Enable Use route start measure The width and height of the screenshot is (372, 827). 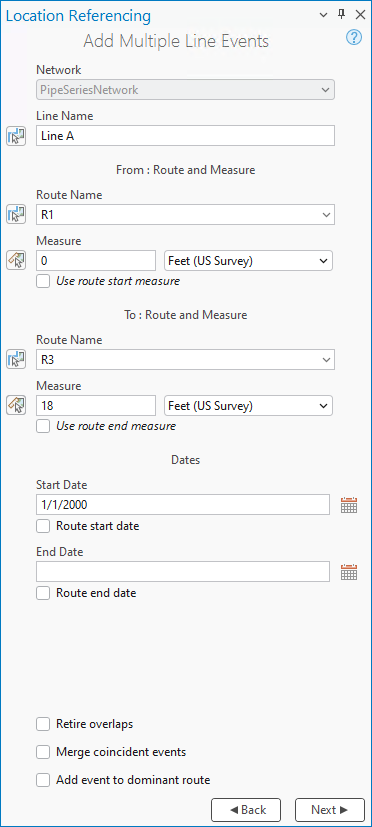click(43, 281)
